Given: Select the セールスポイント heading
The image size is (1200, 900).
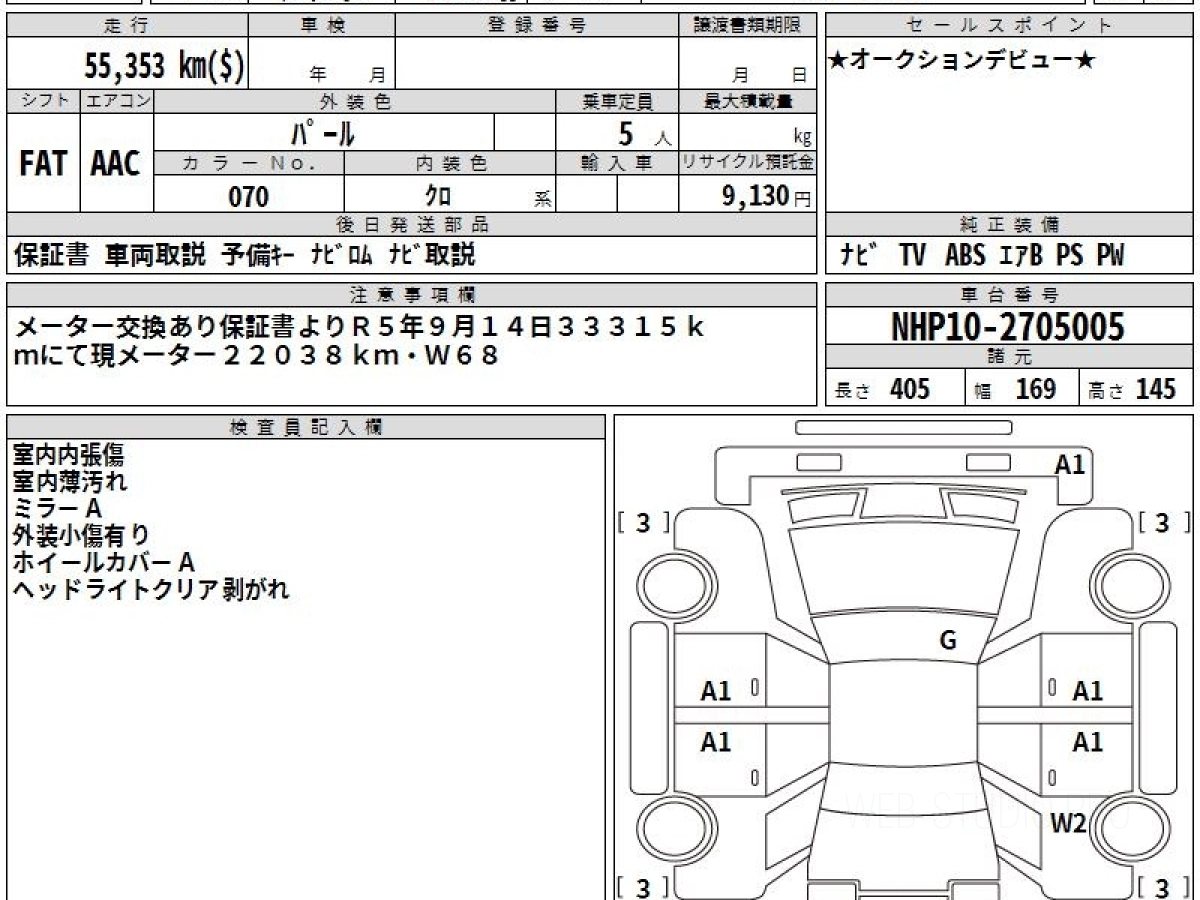Looking at the screenshot, I should pos(1010,26).
